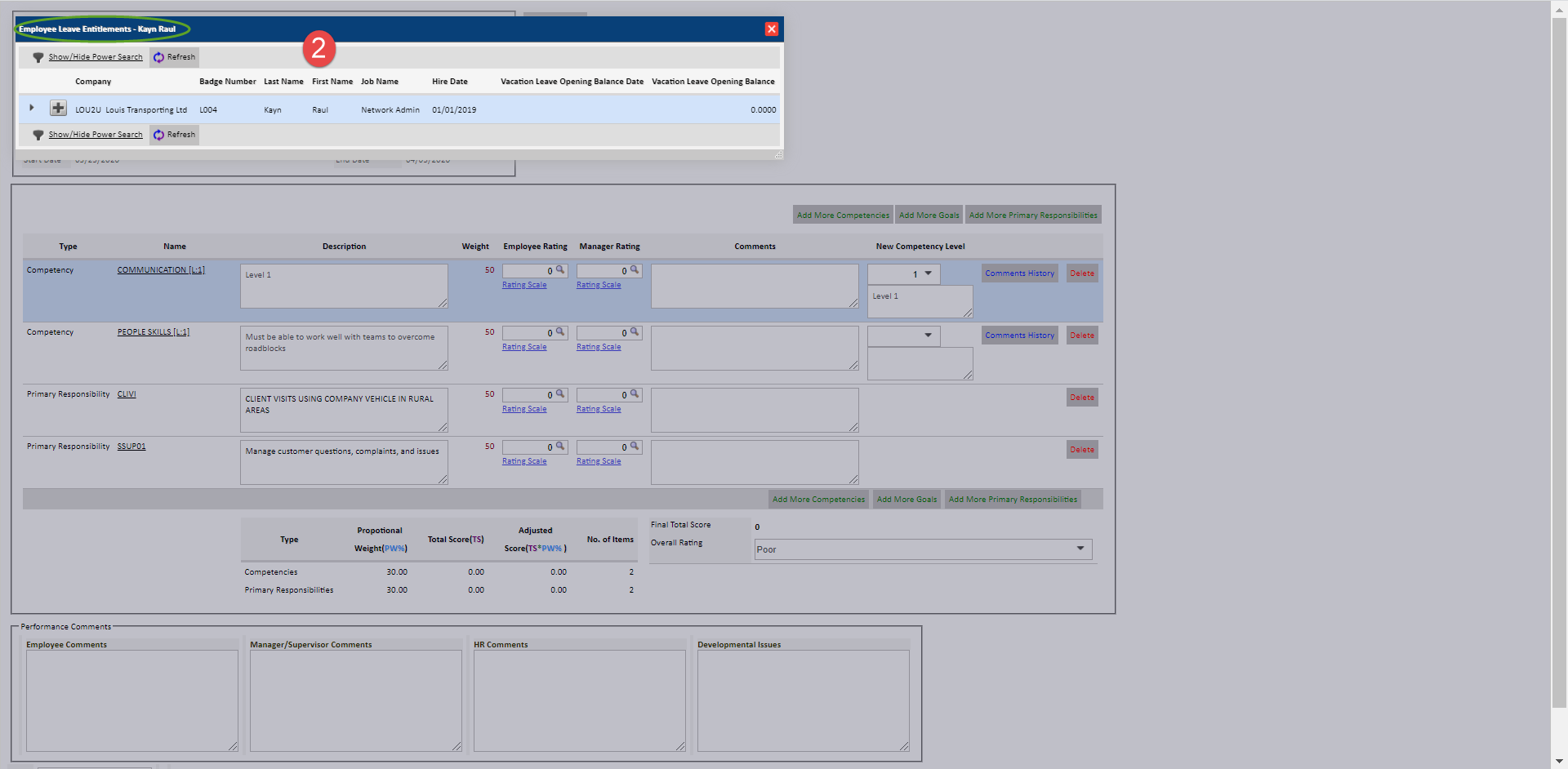This screenshot has width=1568, height=769.
Task: Delete the PEOPLE SKILLS competency row
Action: click(x=1082, y=336)
